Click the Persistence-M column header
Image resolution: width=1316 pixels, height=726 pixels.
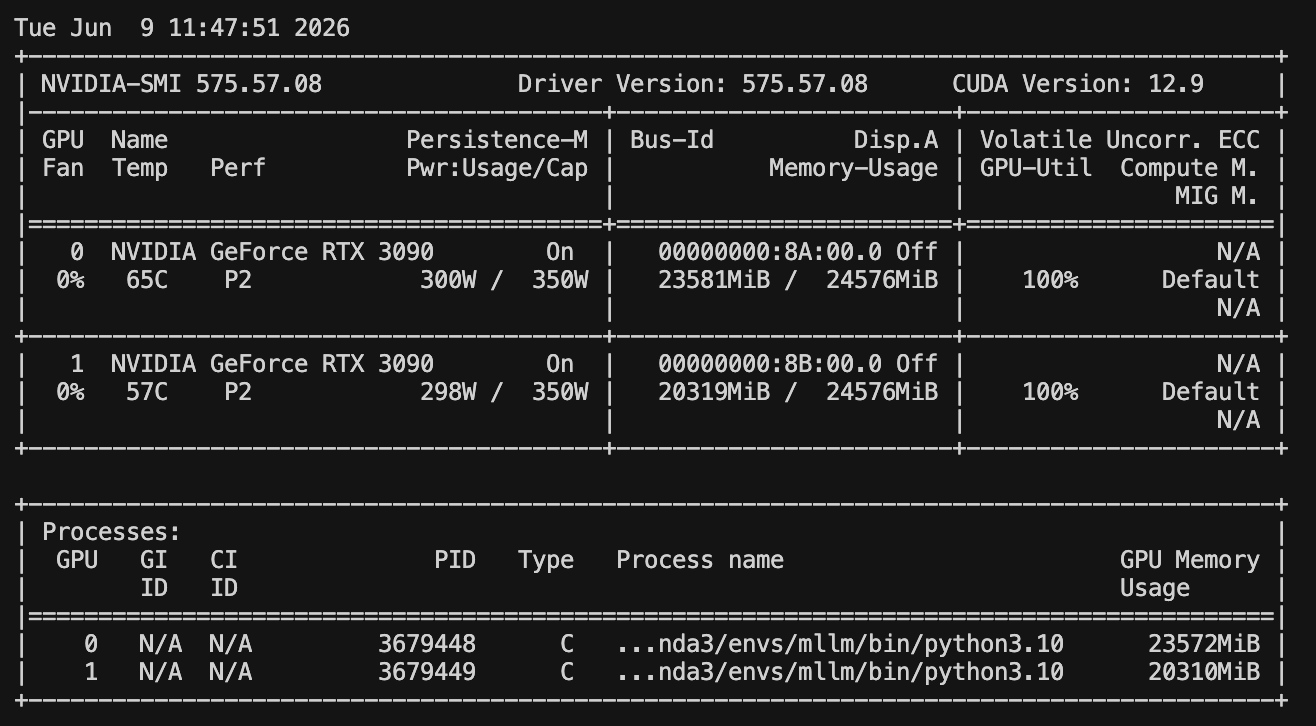(497, 139)
